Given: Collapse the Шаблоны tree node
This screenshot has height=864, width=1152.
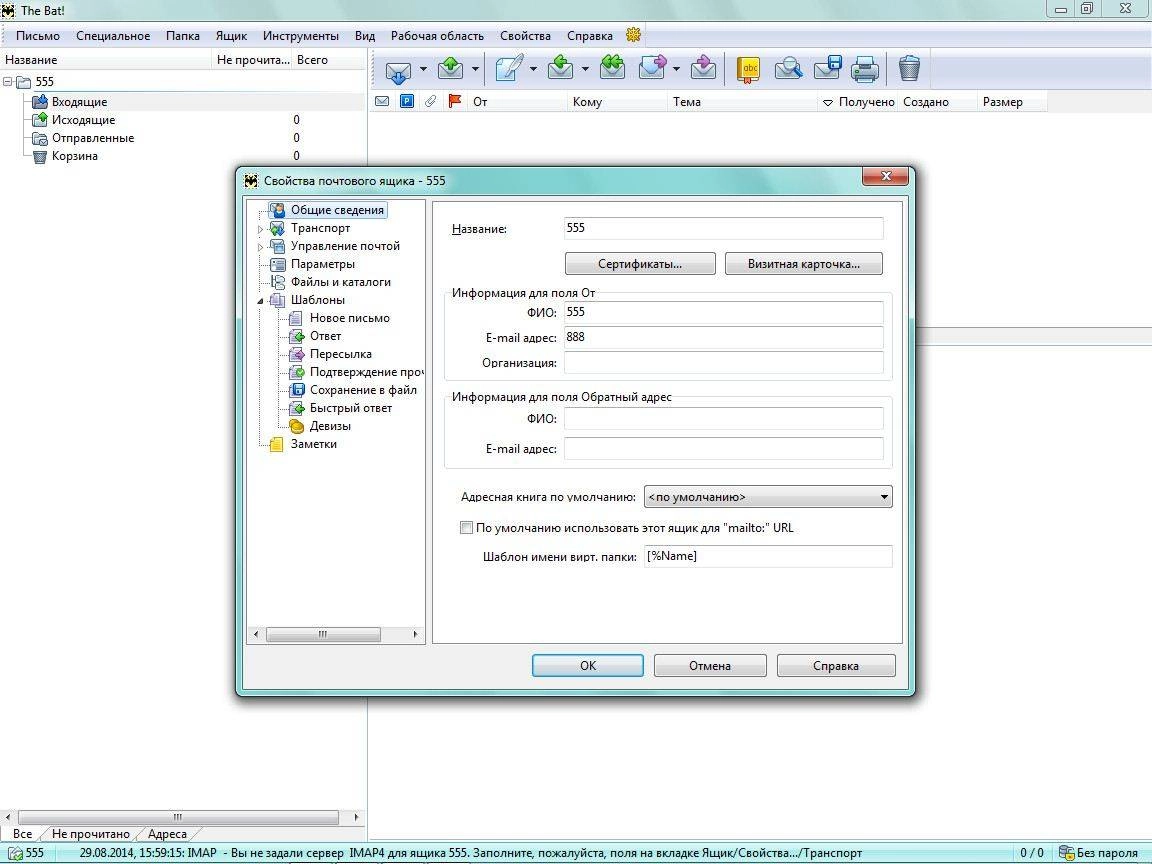Looking at the screenshot, I should pyautogui.click(x=260, y=301).
